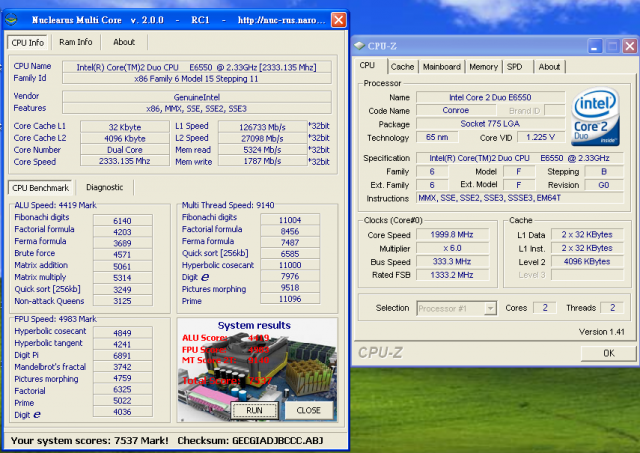
Task: Click the Brute force value 4571
Action: [122, 255]
